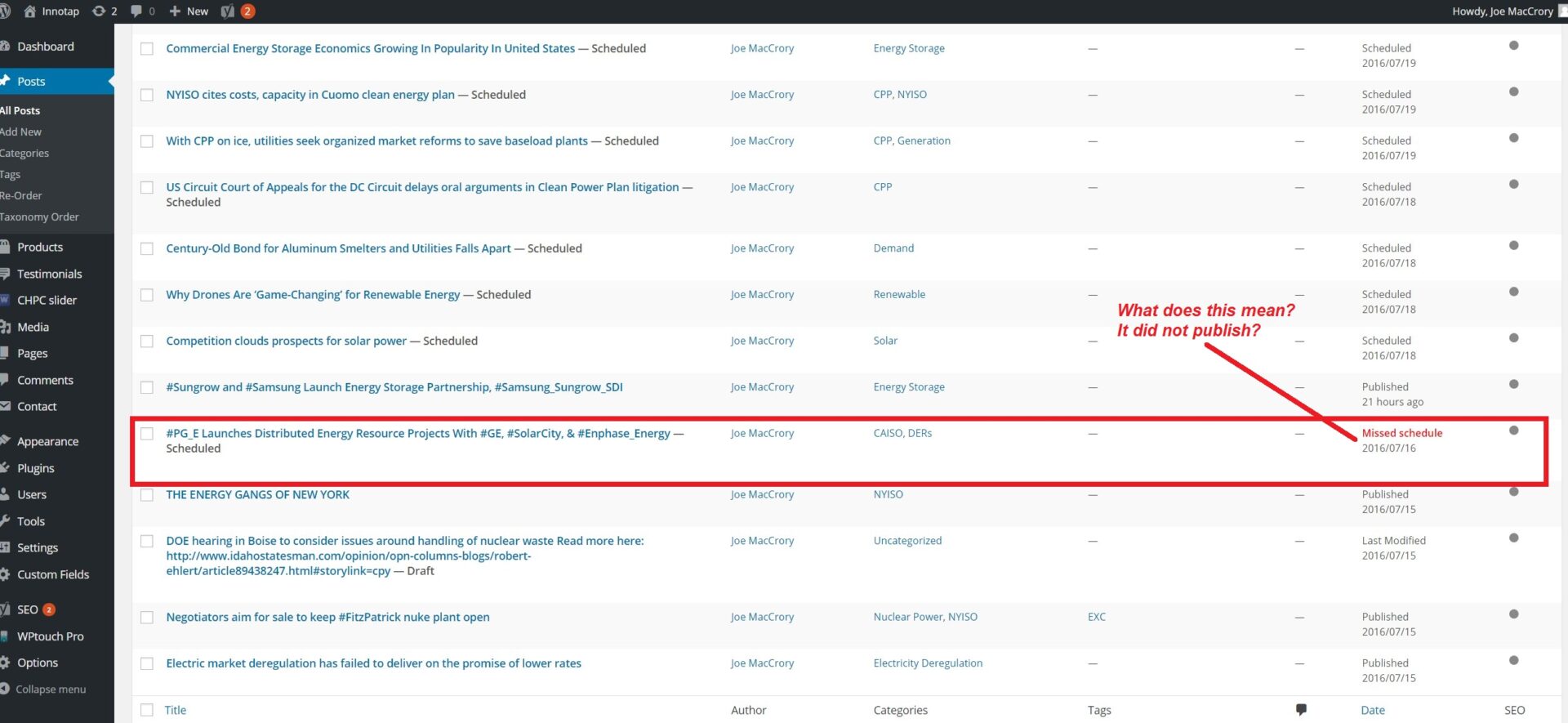This screenshot has width=1568, height=723.
Task: Click the Contact envelope icon
Action: 5,406
